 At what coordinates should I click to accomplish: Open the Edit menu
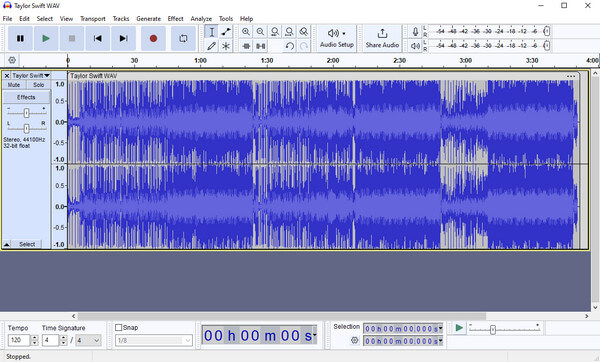[x=24, y=18]
